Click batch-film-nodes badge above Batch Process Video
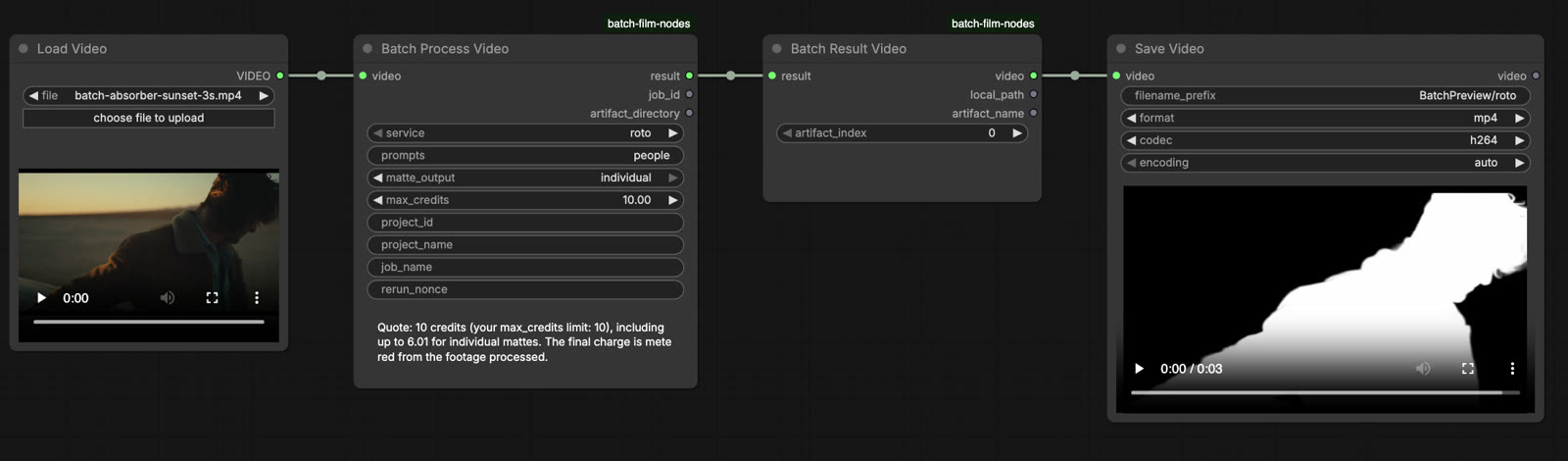This screenshot has width=1568, height=461. pos(649,24)
